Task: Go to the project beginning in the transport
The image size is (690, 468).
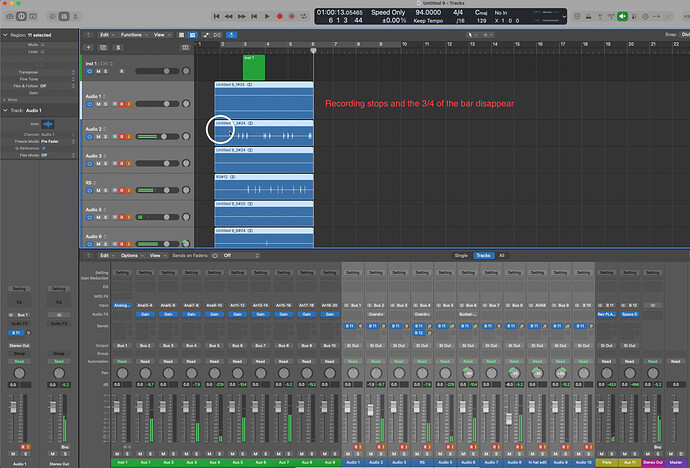Action: click(x=216, y=16)
